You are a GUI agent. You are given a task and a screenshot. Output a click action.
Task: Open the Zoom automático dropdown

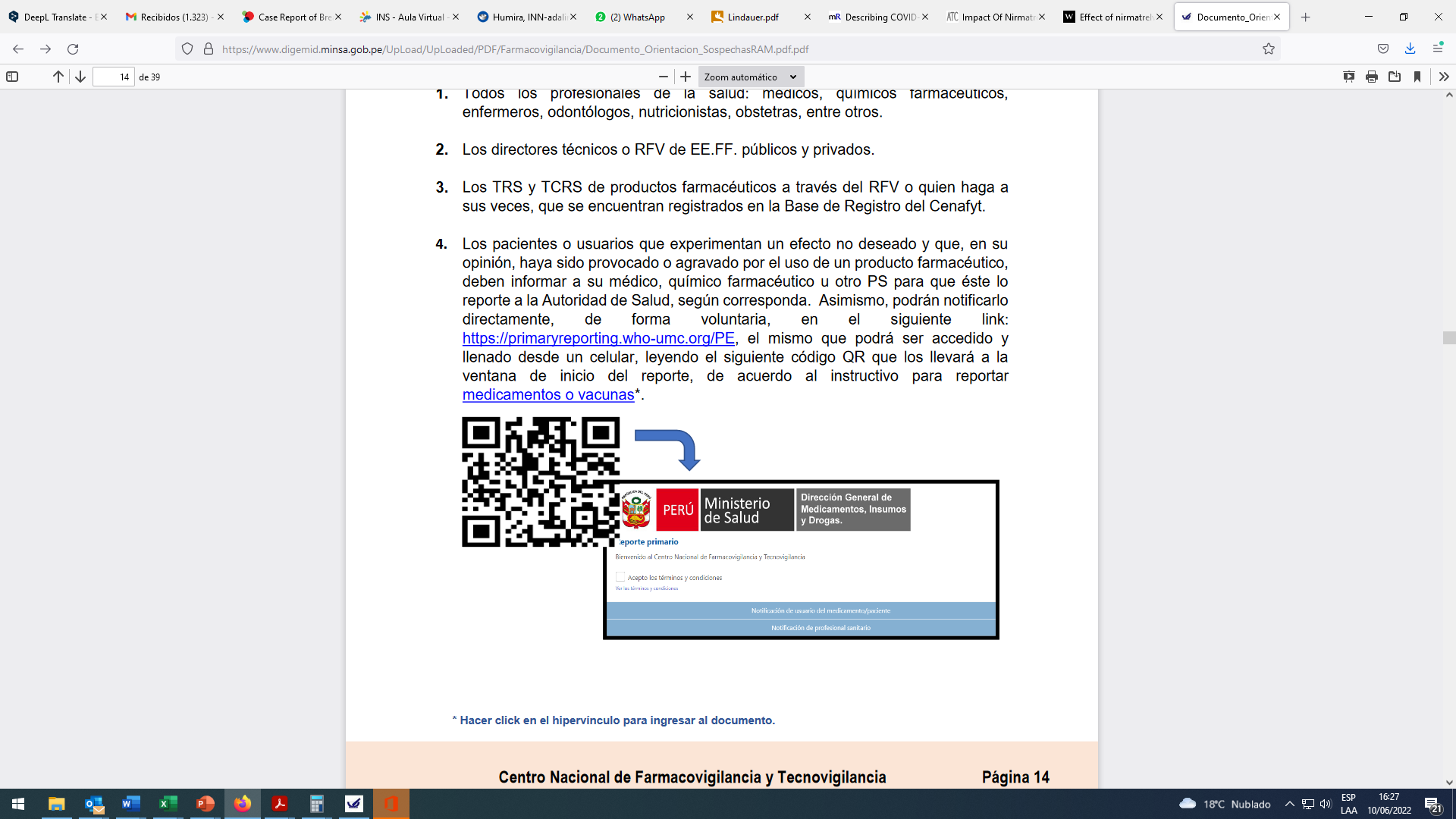[750, 77]
